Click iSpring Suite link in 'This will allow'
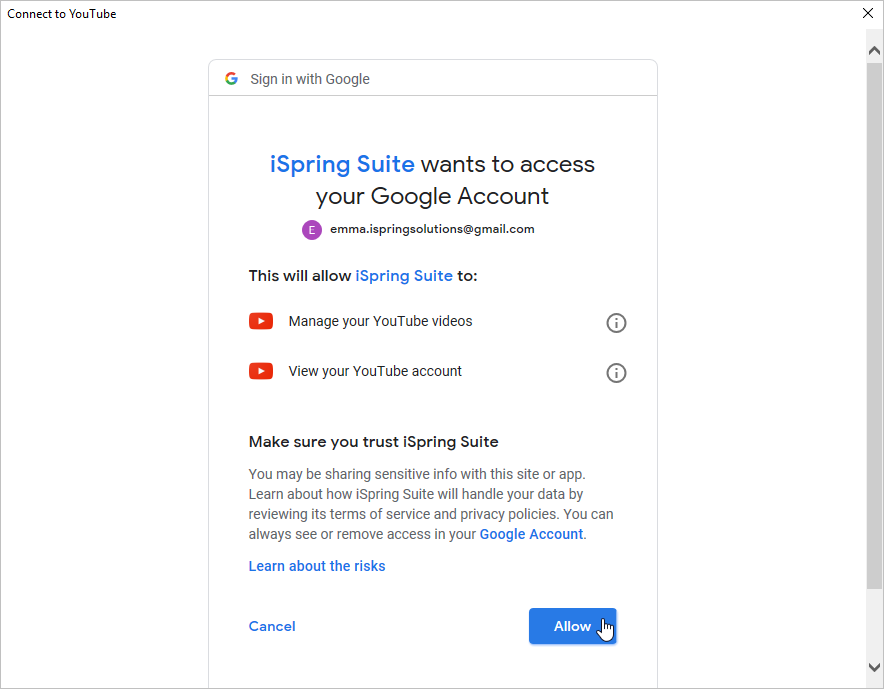The height and width of the screenshot is (689, 884). pos(404,276)
